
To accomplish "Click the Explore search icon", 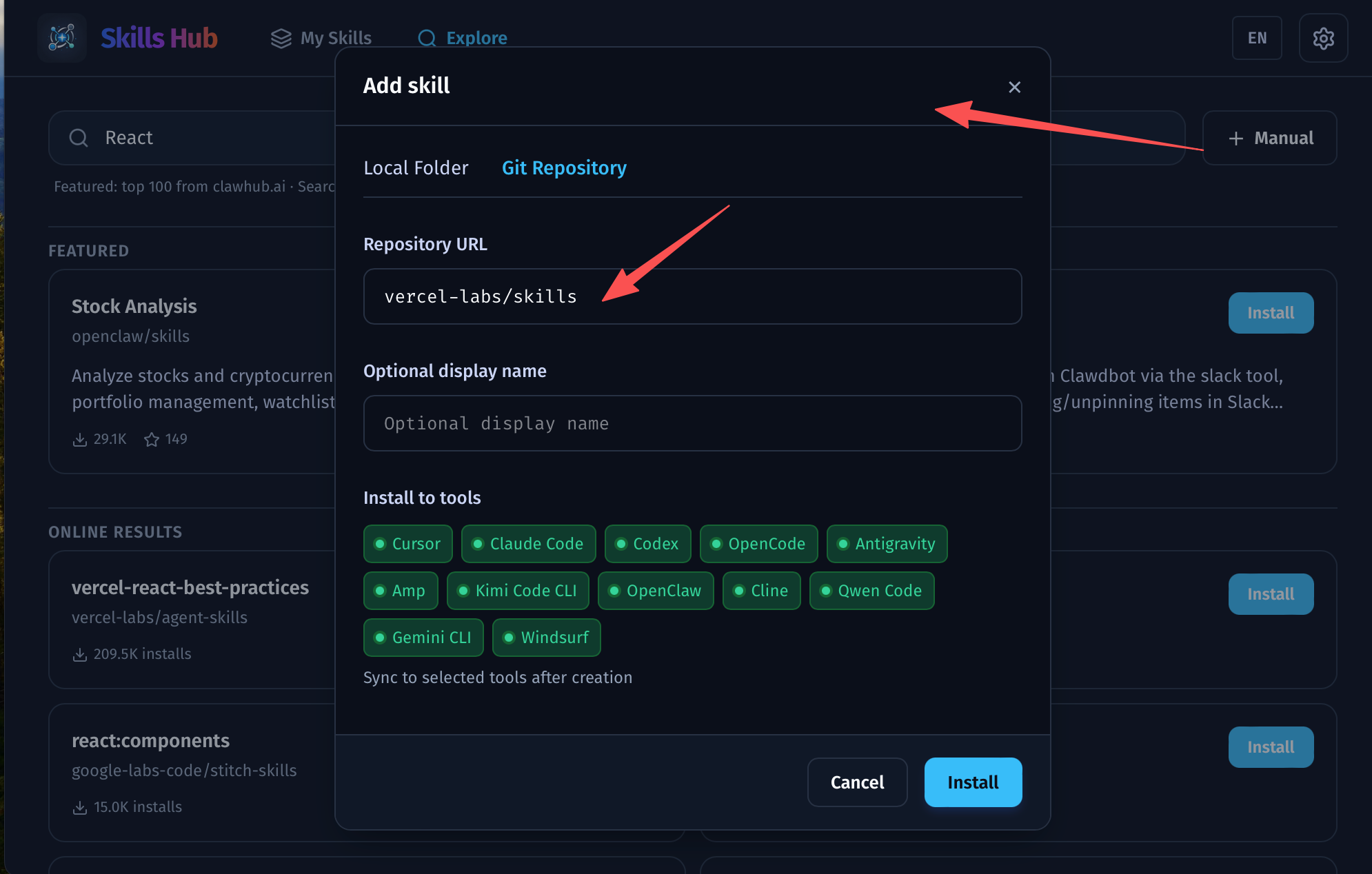I will 427,39.
